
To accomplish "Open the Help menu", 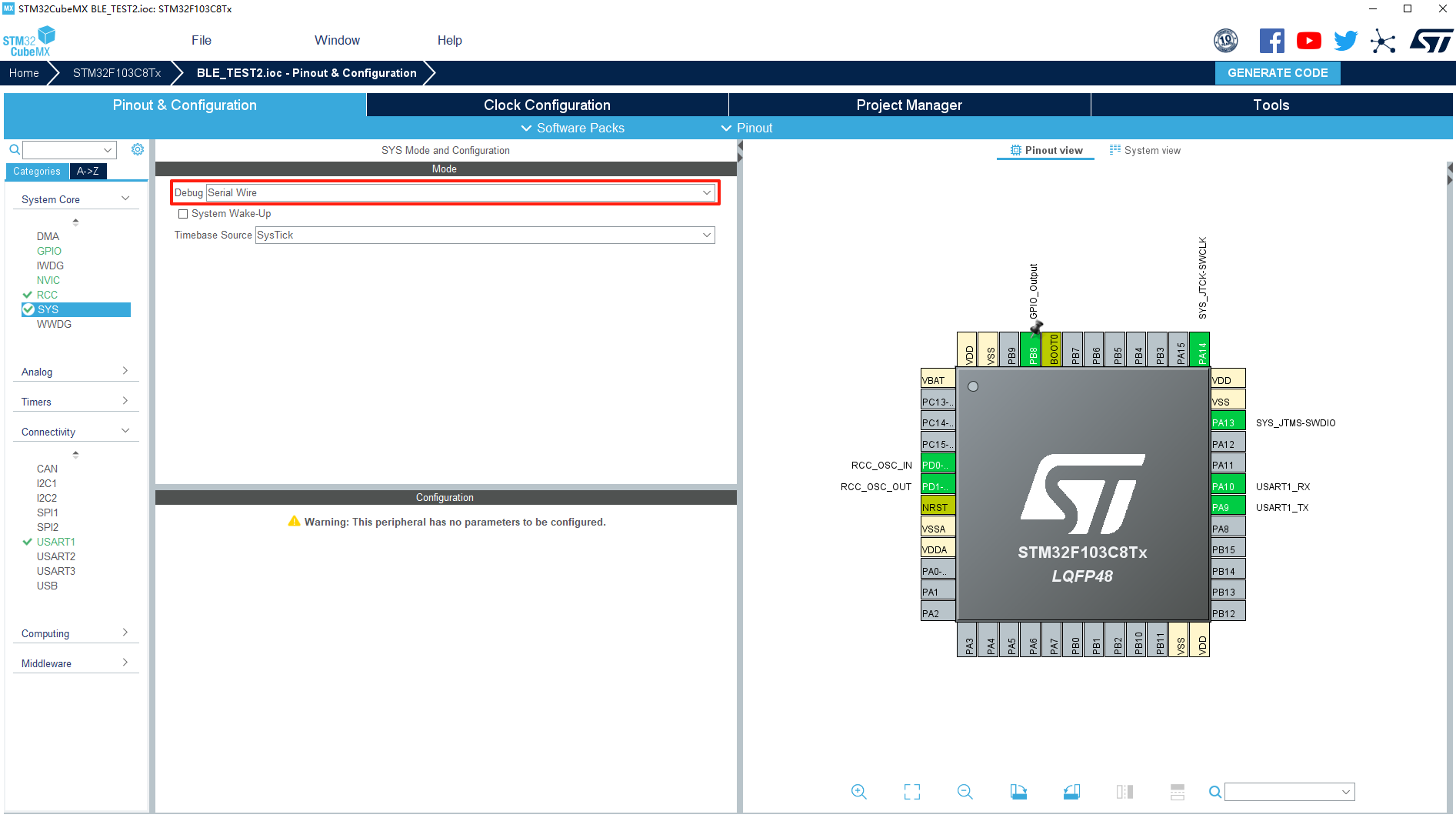I will pos(450,40).
